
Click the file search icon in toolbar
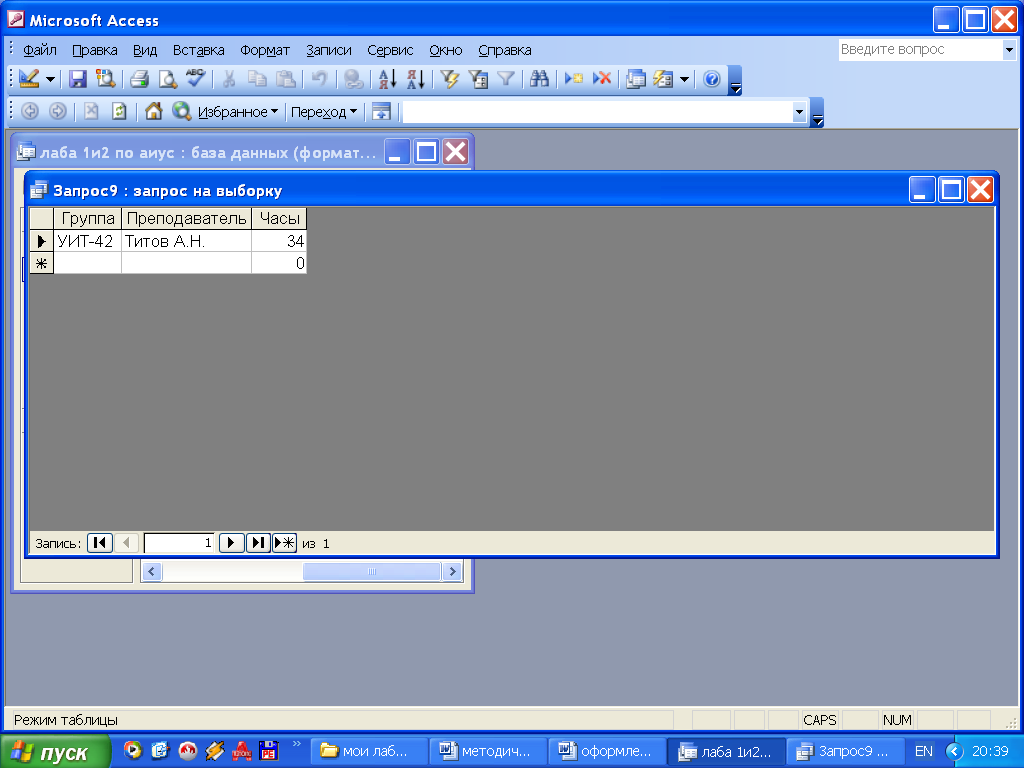tap(104, 79)
